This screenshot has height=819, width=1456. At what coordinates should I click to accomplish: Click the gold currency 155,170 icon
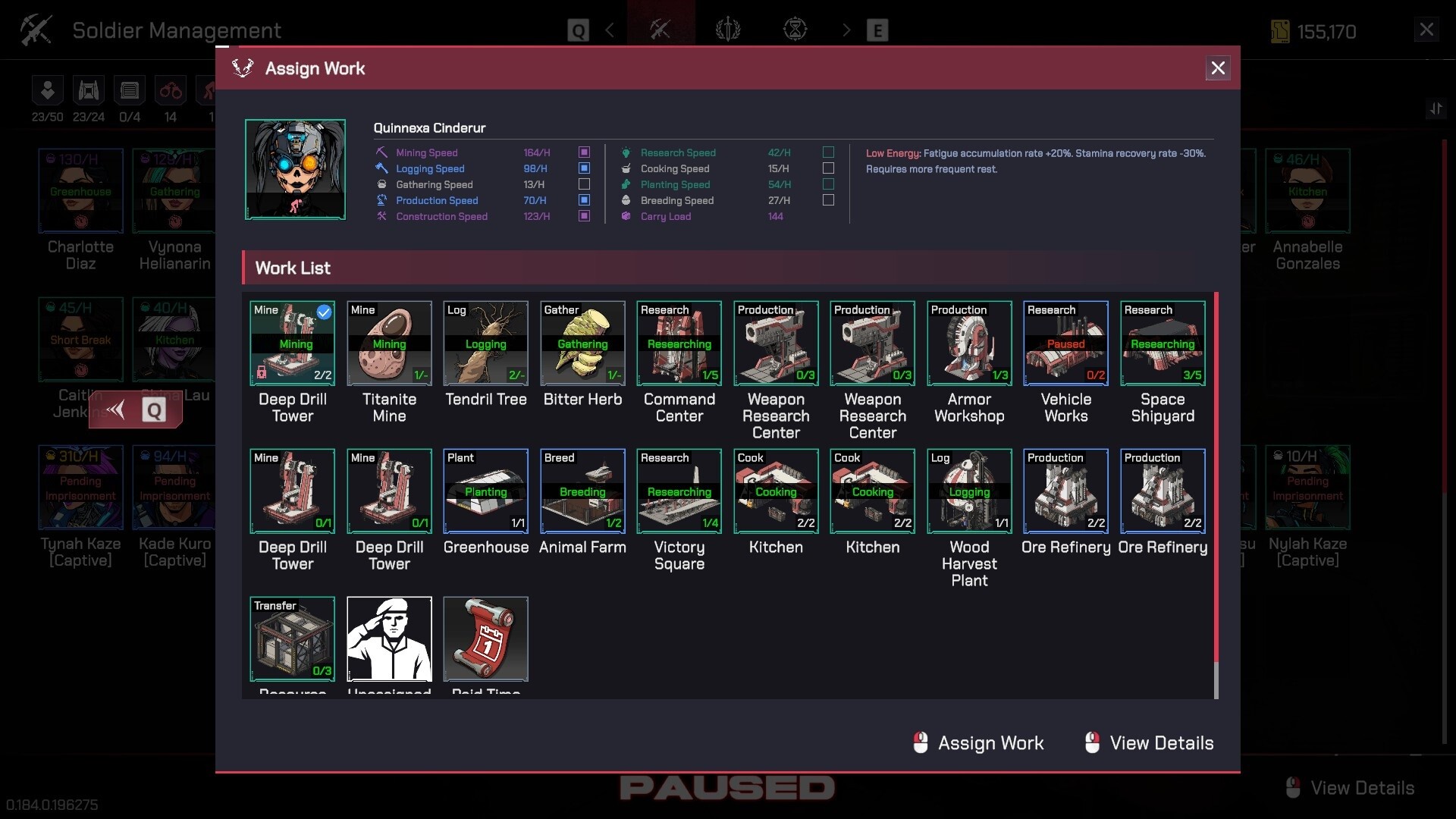coord(1280,31)
